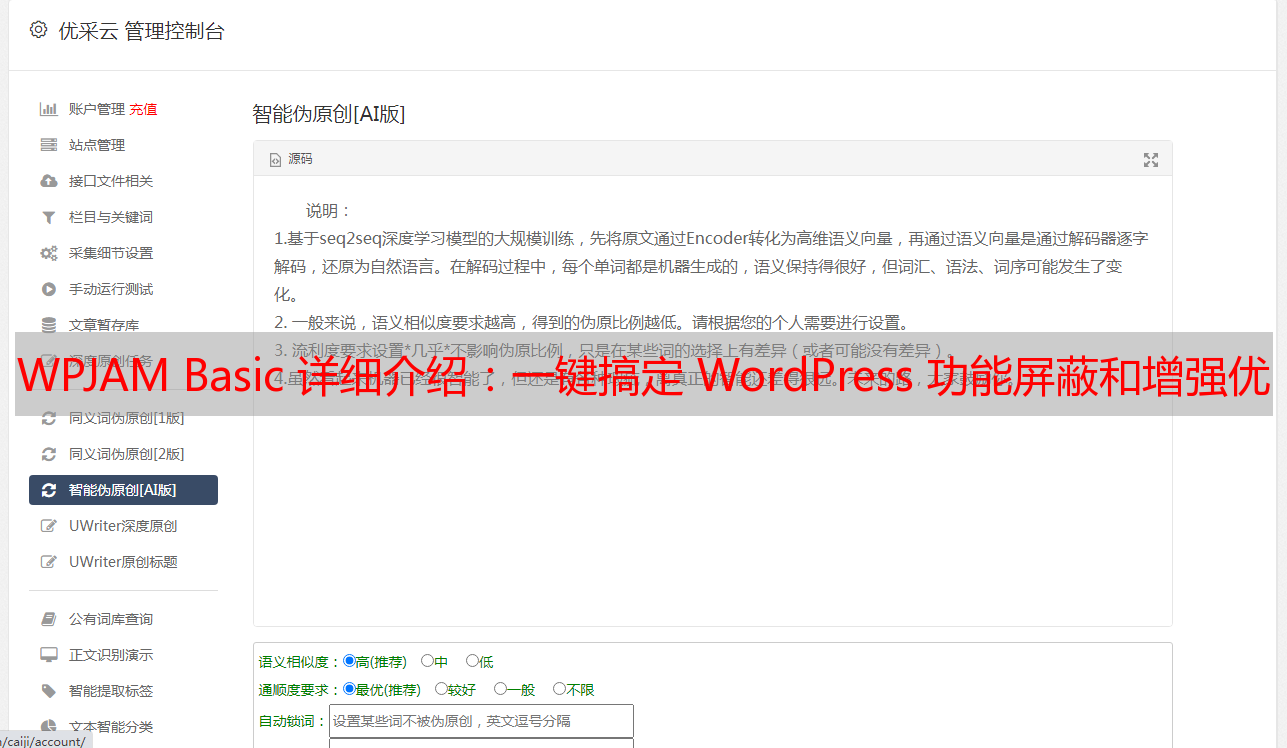Click the gear icon beside 优采云 管理控制台
Screen dimensions: 1287x748
tap(38, 30)
